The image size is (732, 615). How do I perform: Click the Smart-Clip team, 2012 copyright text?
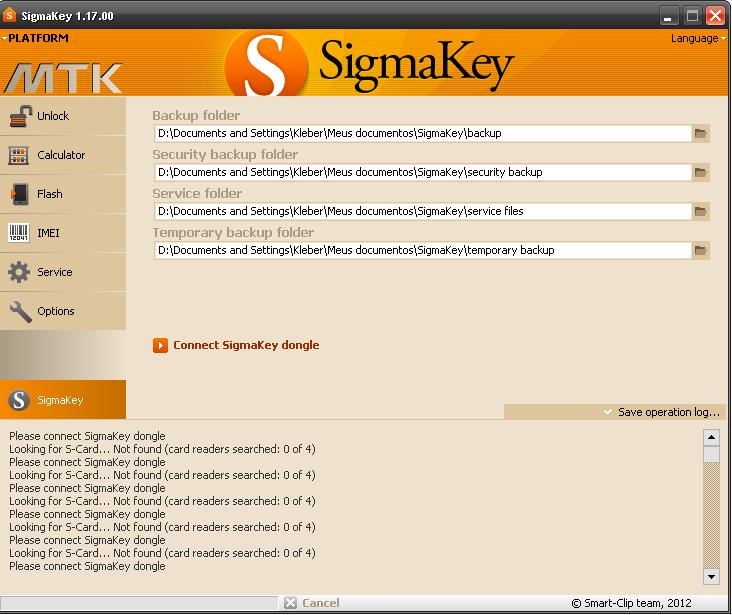[x=631, y=603]
